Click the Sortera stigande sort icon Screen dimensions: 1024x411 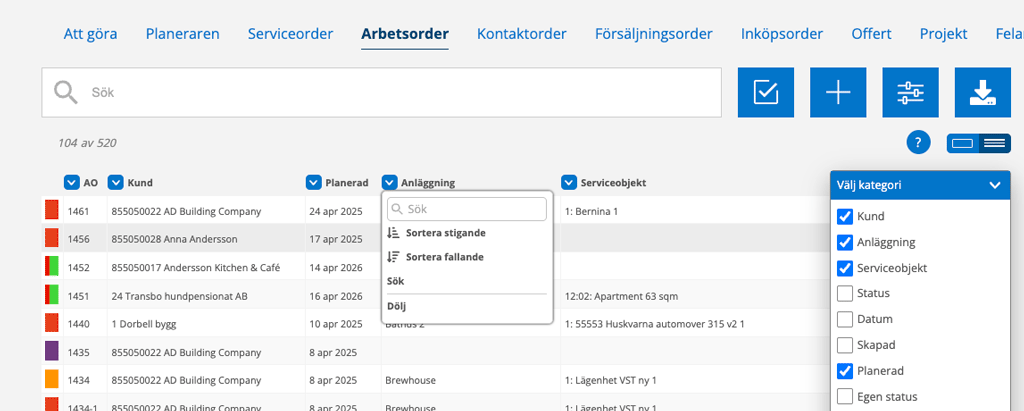pyautogui.click(x=393, y=233)
